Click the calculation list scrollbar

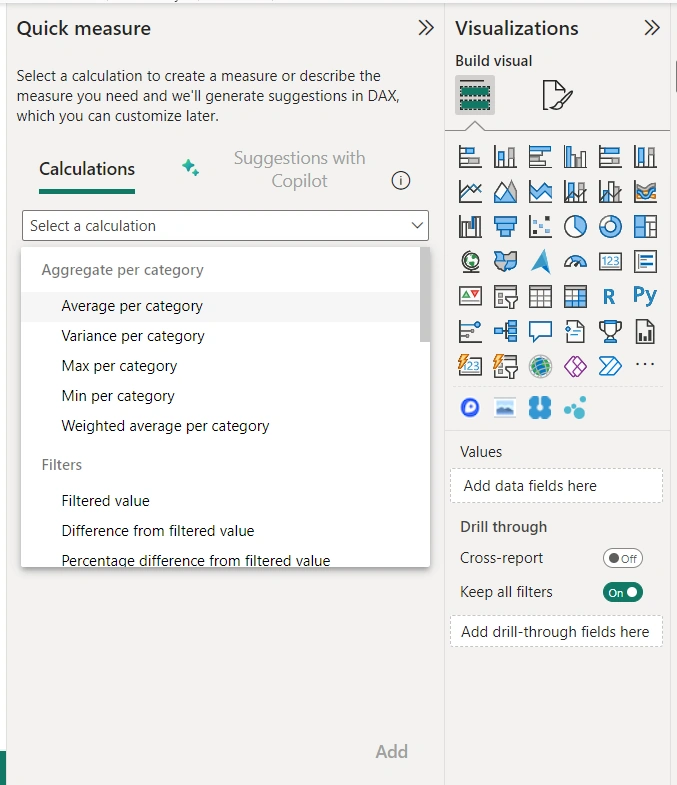[x=425, y=294]
